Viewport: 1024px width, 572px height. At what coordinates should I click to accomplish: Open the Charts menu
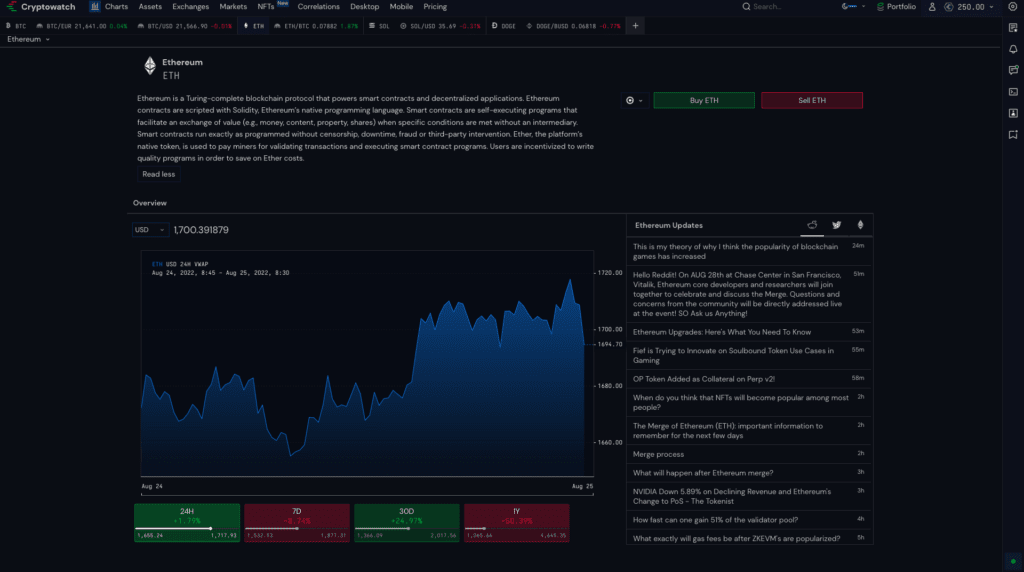pyautogui.click(x=116, y=7)
